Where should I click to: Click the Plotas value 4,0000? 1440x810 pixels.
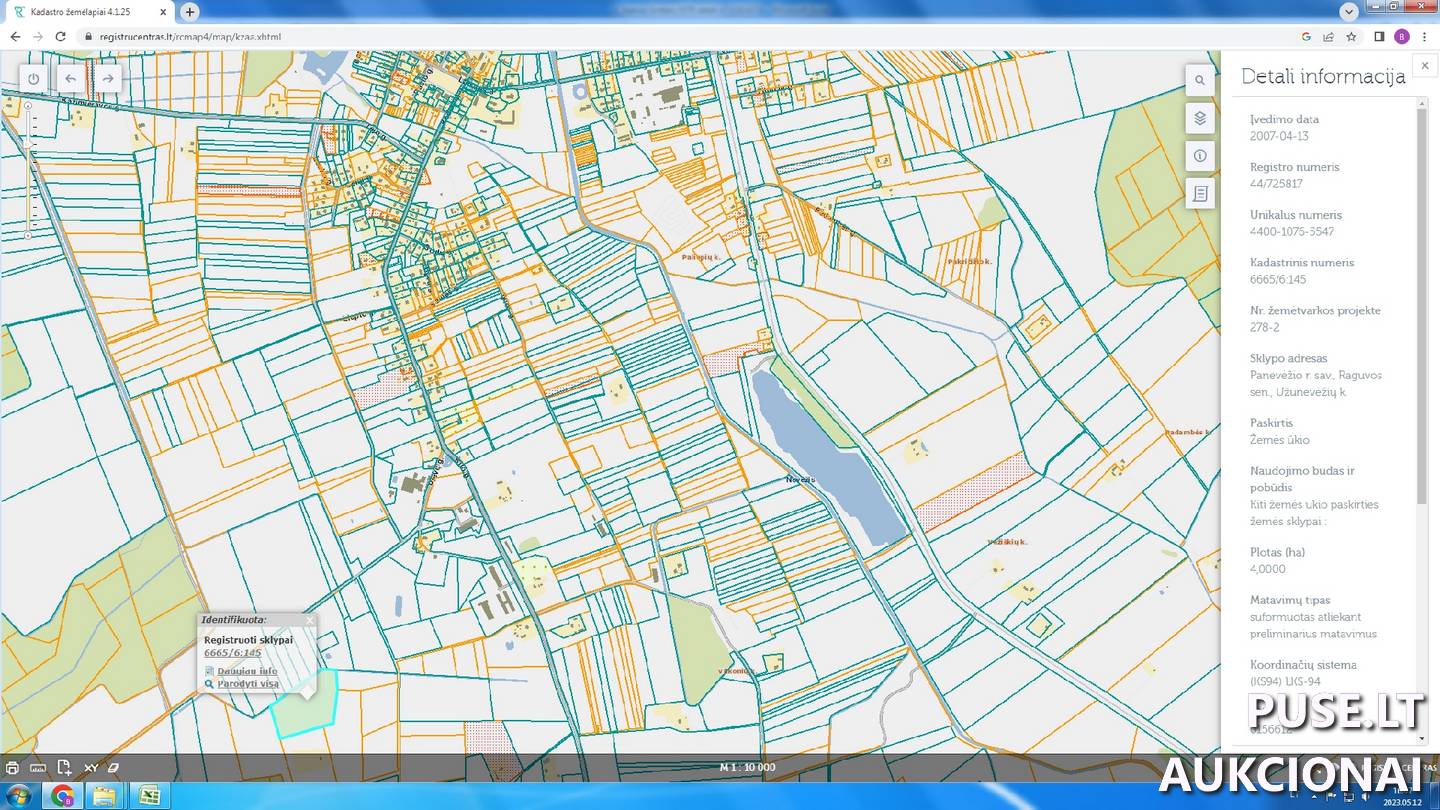tap(1268, 569)
